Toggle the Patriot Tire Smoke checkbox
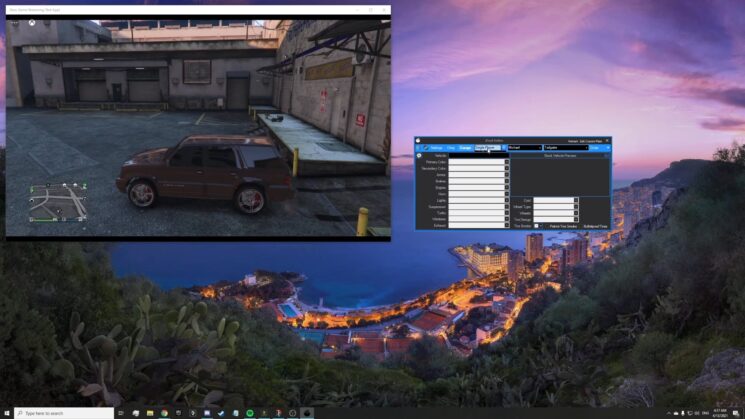Image resolution: width=745 pixels, height=419 pixels. point(547,226)
